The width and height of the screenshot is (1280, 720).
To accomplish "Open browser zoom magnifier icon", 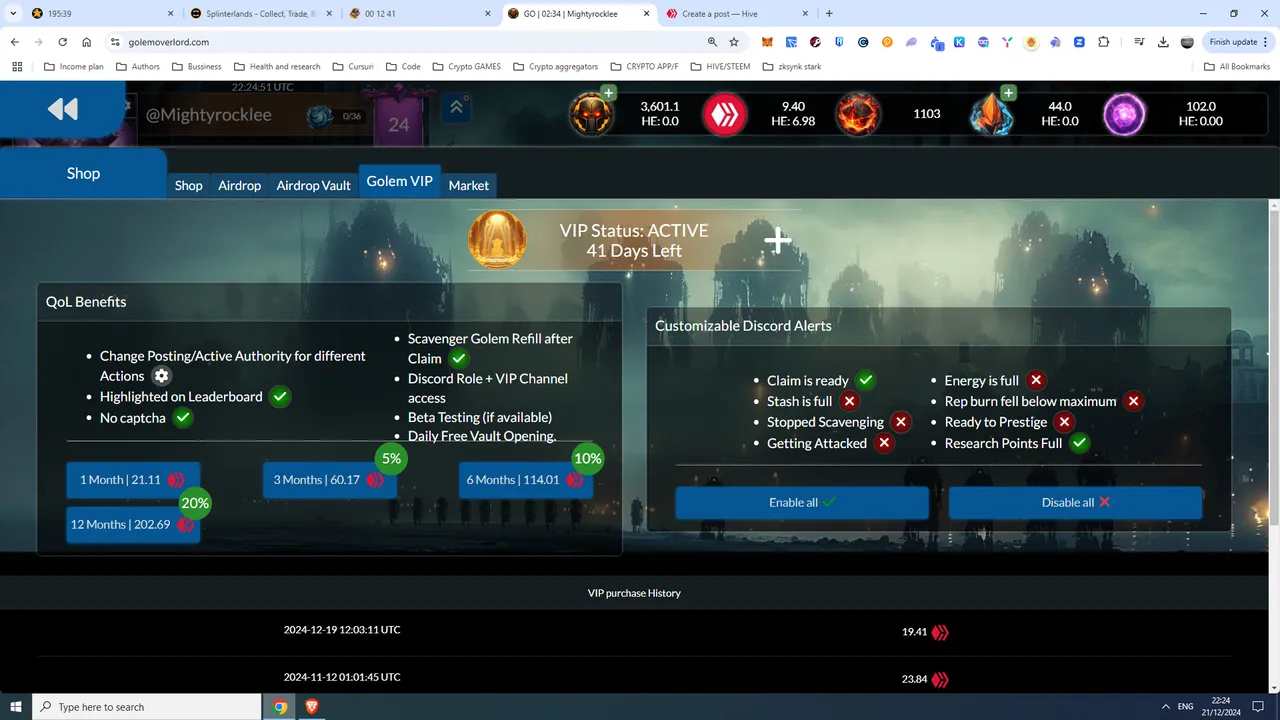I will [x=712, y=42].
